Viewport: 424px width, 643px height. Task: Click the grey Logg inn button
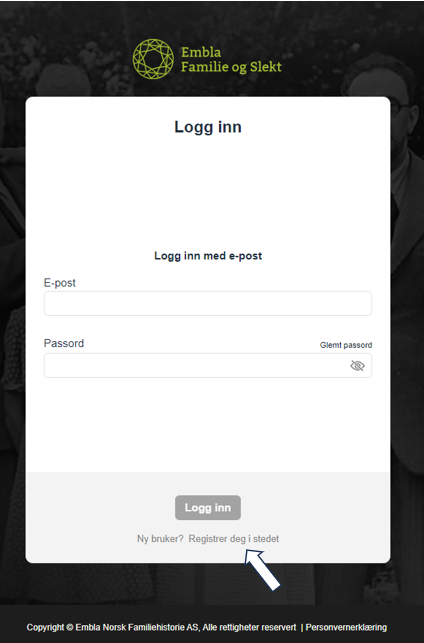click(208, 508)
